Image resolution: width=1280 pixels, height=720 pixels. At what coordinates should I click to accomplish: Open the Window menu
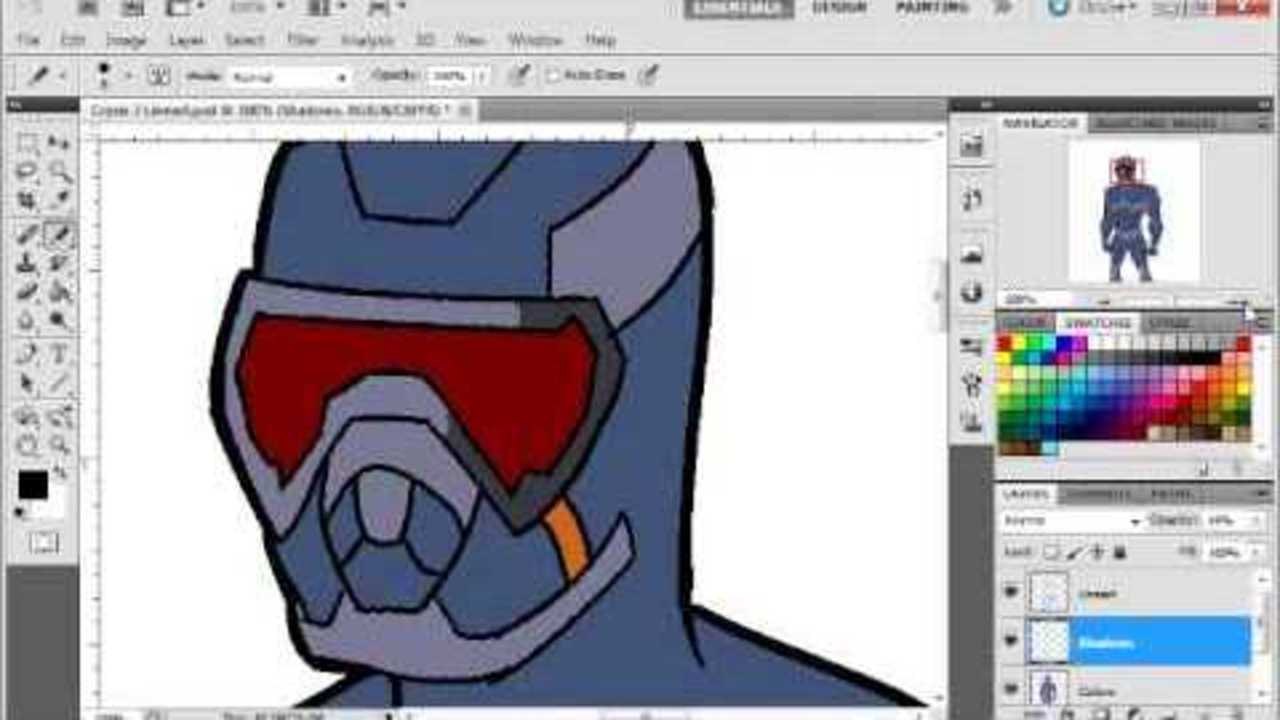click(535, 41)
